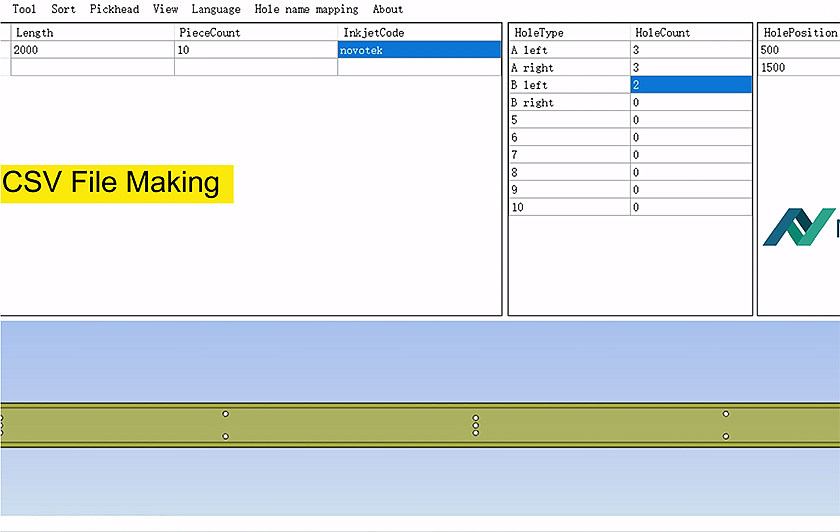This screenshot has height=532, width=840.
Task: Click HoleCount cell for A right
Action: tap(691, 68)
